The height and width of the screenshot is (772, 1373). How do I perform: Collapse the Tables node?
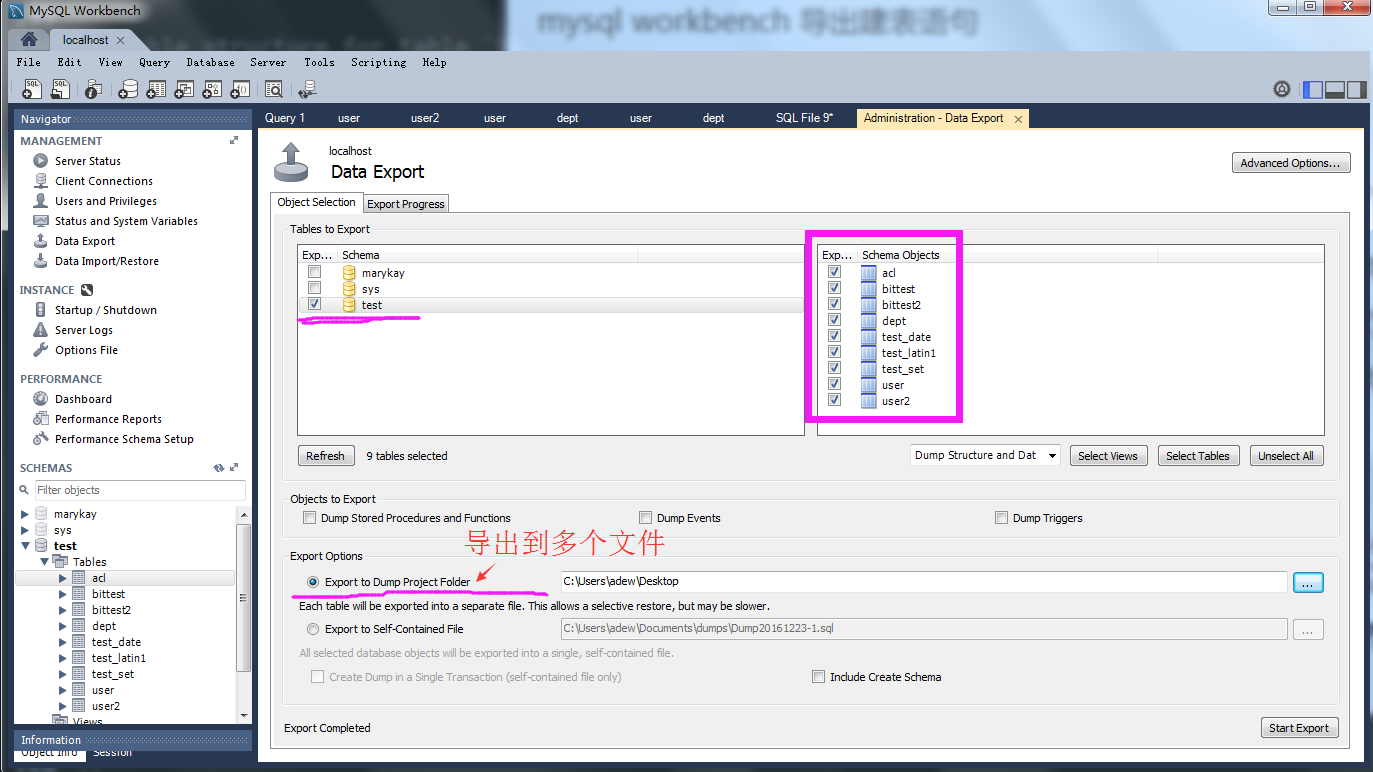point(44,562)
